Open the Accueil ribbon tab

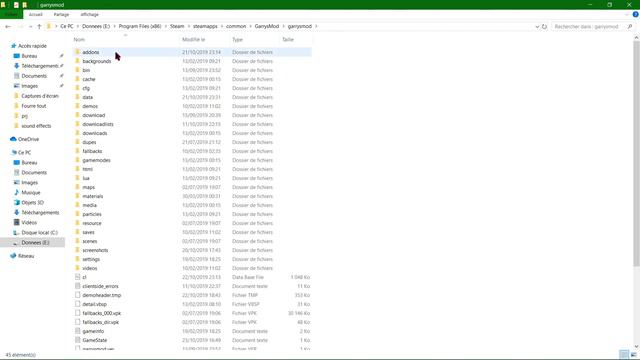click(x=36, y=14)
